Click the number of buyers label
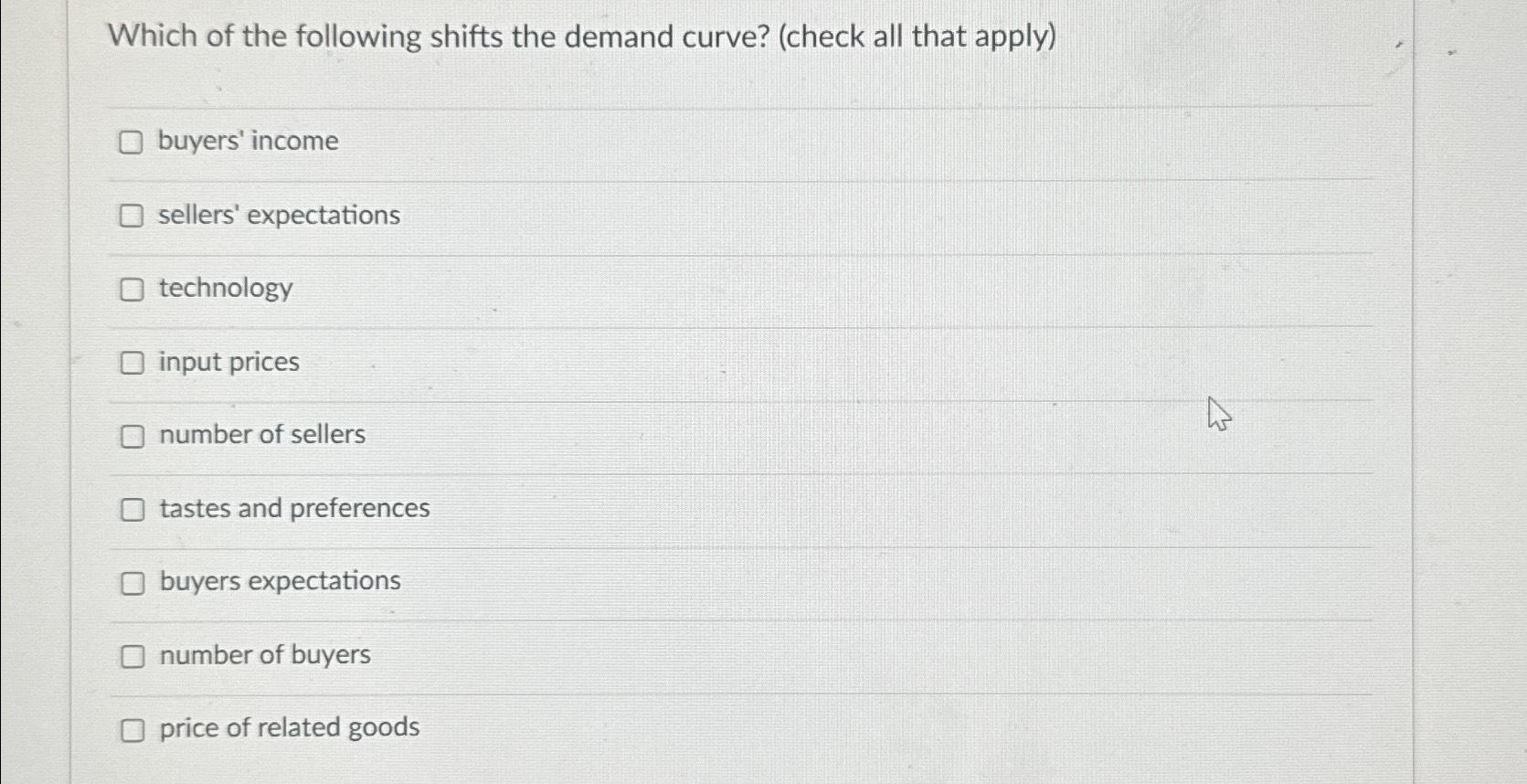Viewport: 1527px width, 784px height. 264,655
